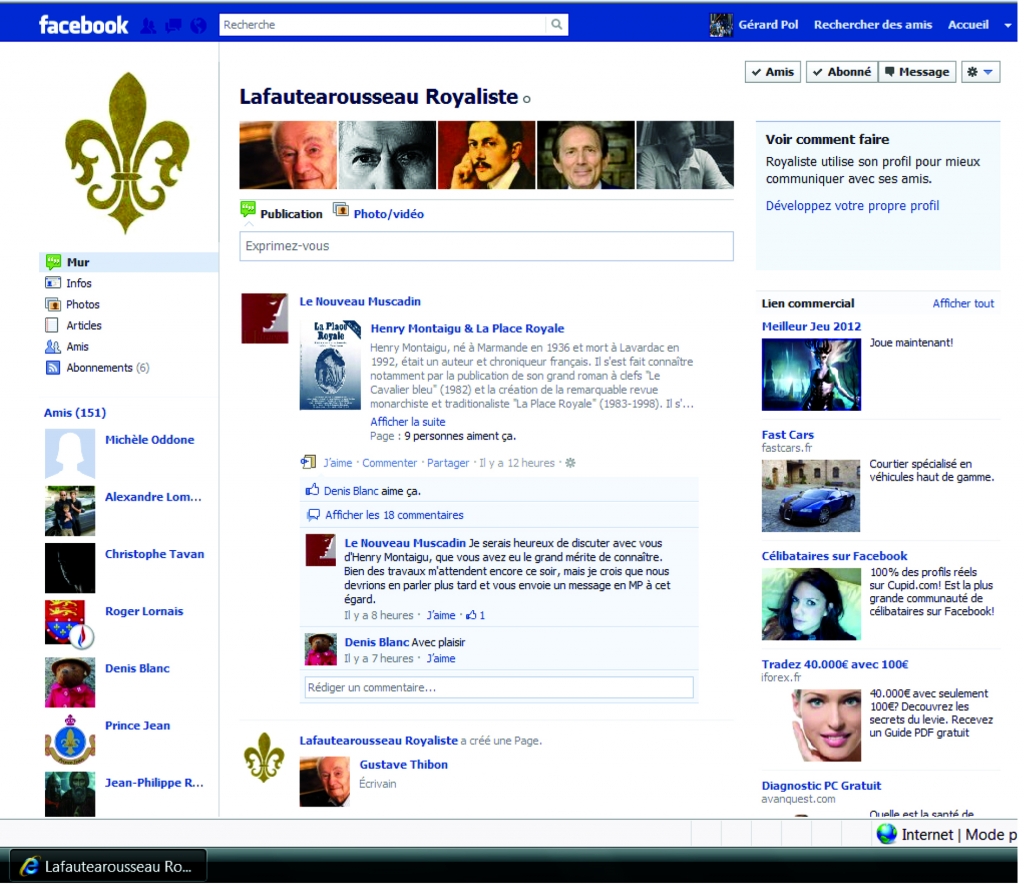Screen dimensions: 1024x884
Task: Click 'Afficher tout' for sponsored links
Action: coord(963,303)
